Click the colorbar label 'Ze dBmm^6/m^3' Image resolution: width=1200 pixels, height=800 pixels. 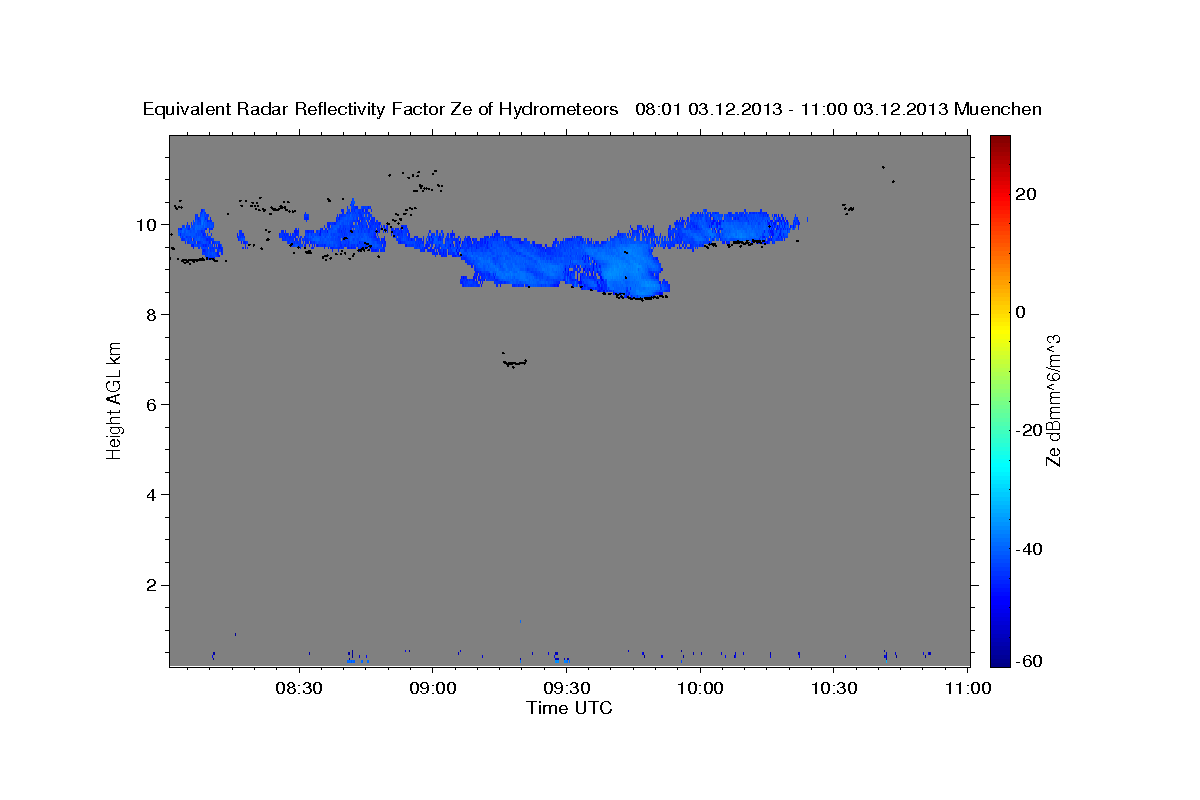pos(1053,400)
